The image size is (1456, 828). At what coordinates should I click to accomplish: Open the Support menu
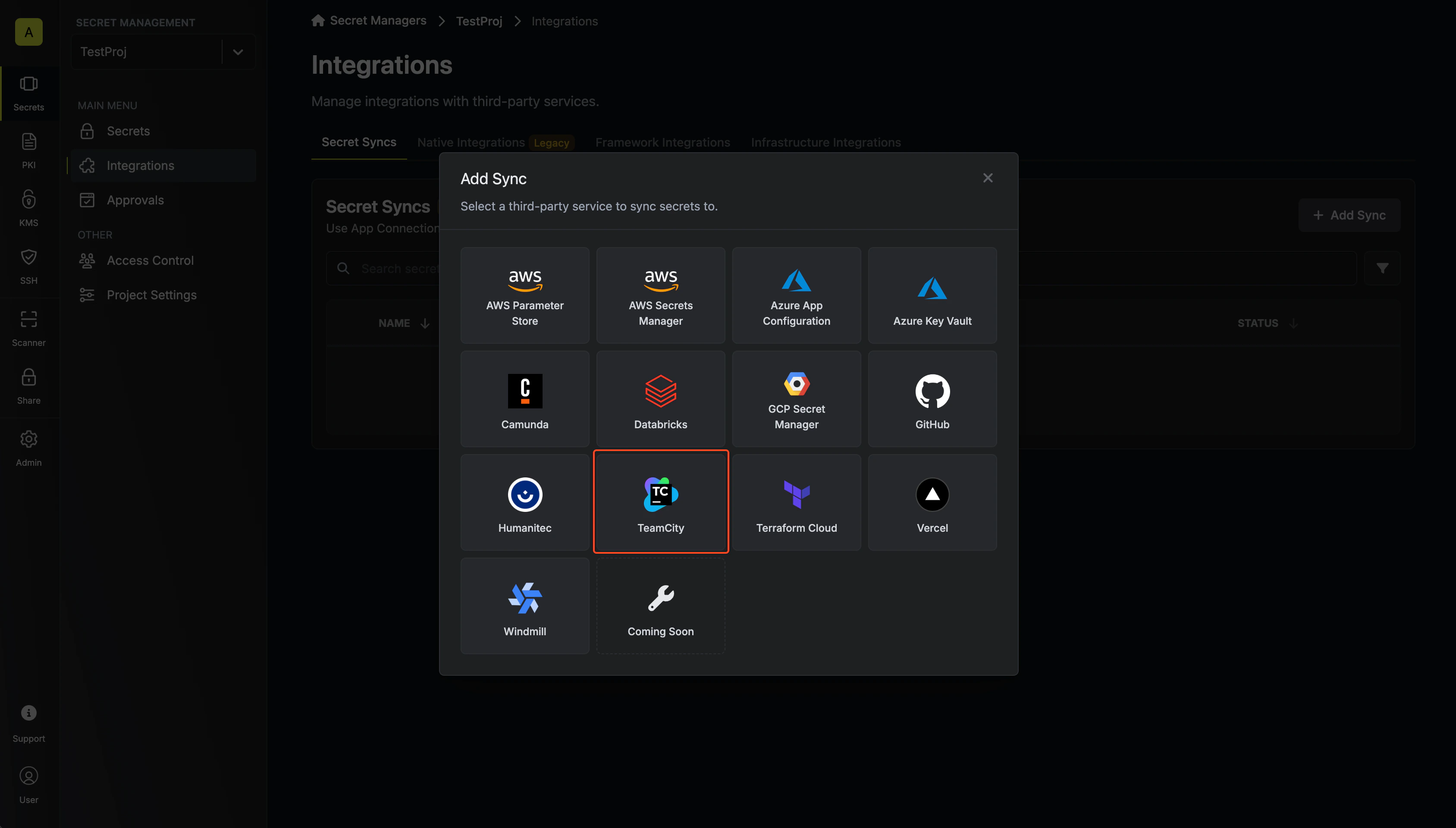29,723
